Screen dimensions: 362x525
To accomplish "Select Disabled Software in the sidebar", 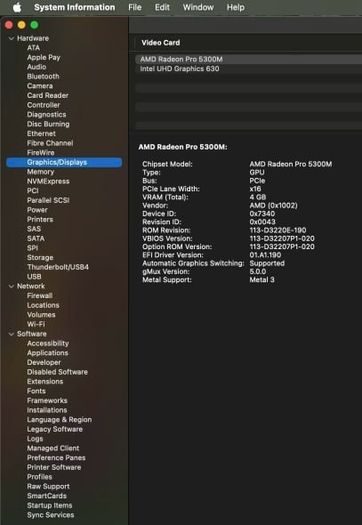I will (57, 372).
